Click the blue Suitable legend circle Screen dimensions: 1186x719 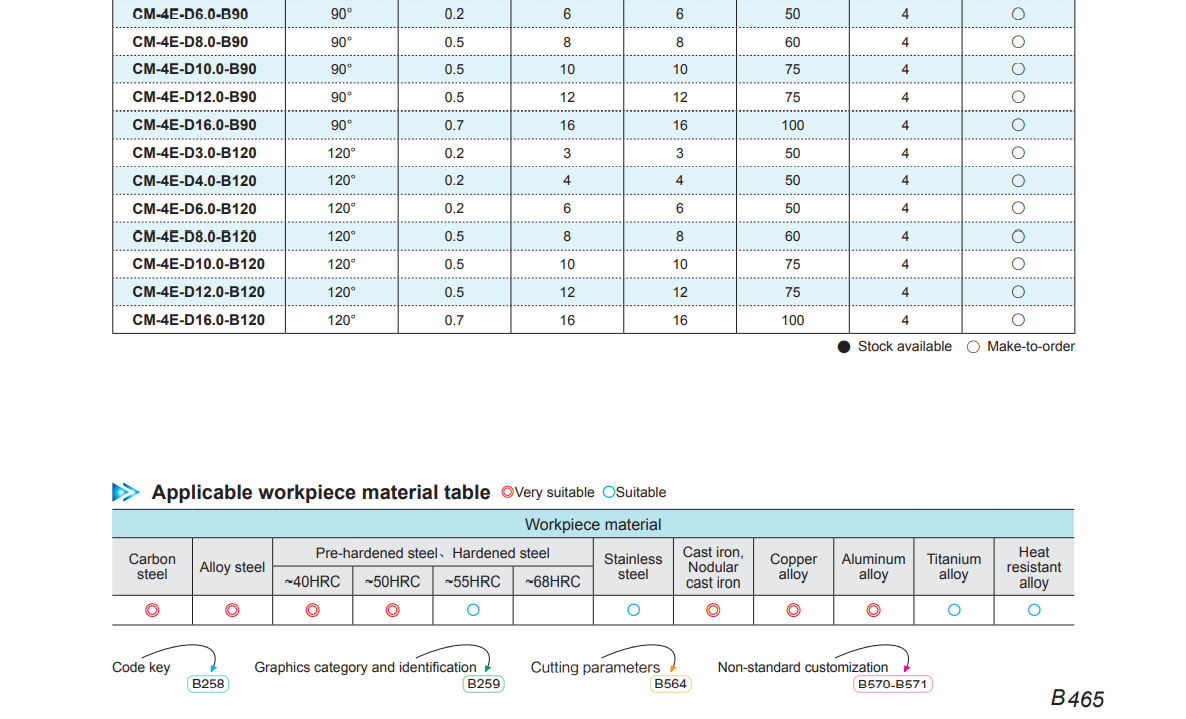pos(609,492)
